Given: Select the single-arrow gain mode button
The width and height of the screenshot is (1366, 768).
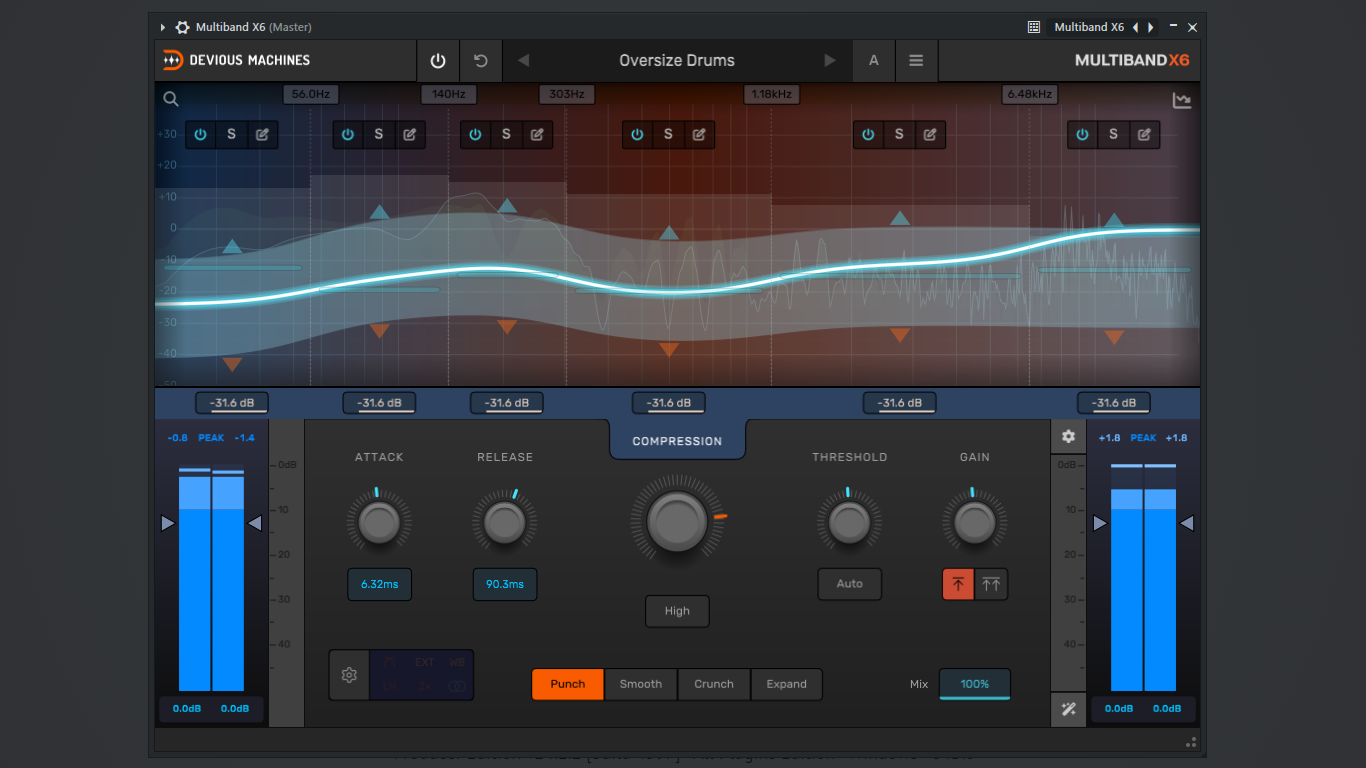Looking at the screenshot, I should tap(958, 585).
